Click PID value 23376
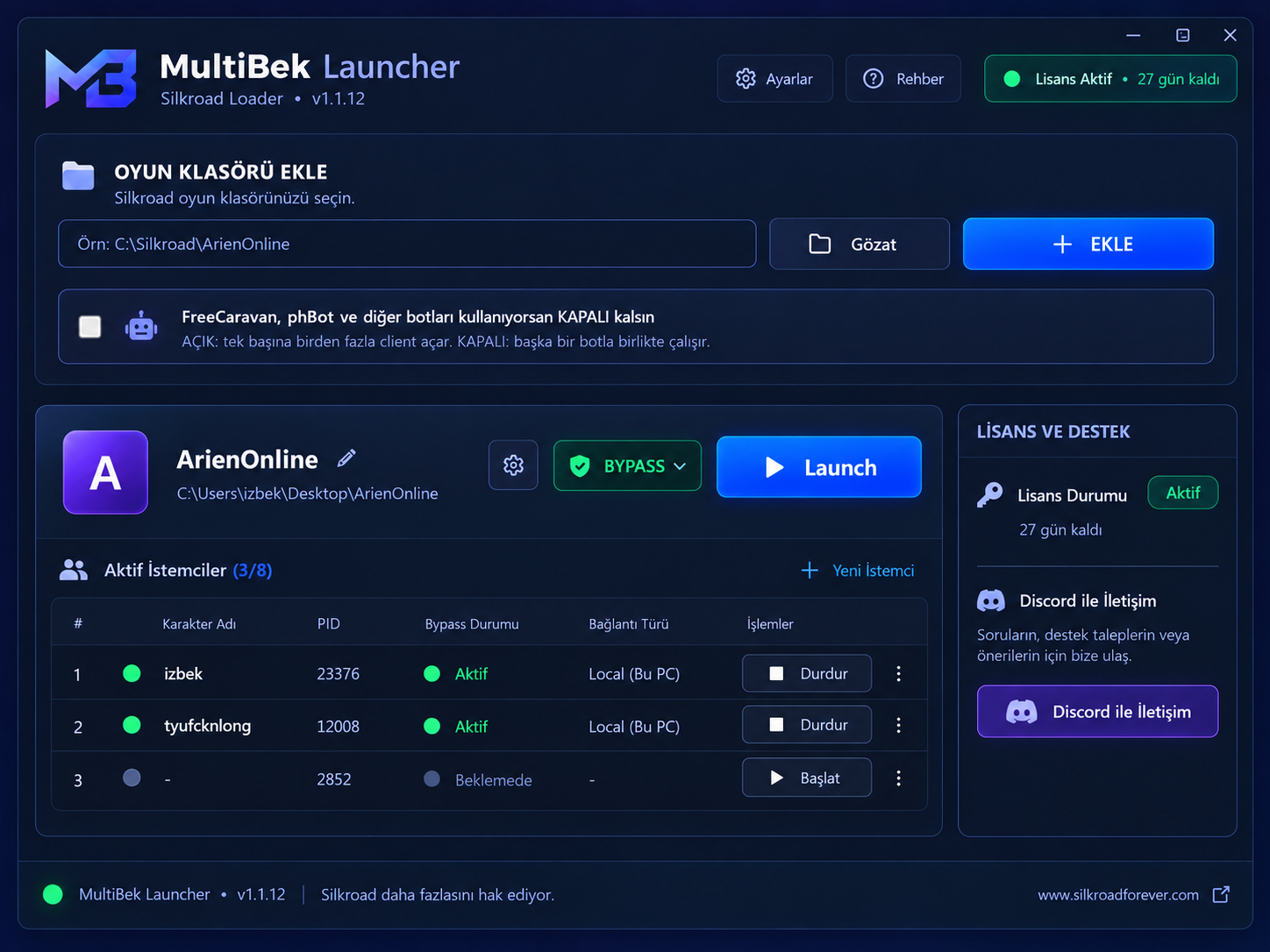Screen dimensions: 1270x952 coord(339,674)
